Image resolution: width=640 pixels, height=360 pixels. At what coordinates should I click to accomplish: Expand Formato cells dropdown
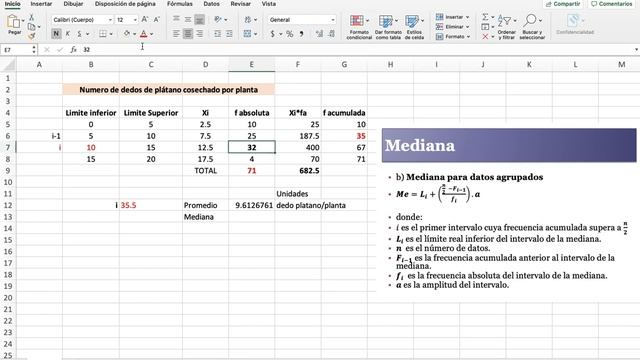coord(468,37)
